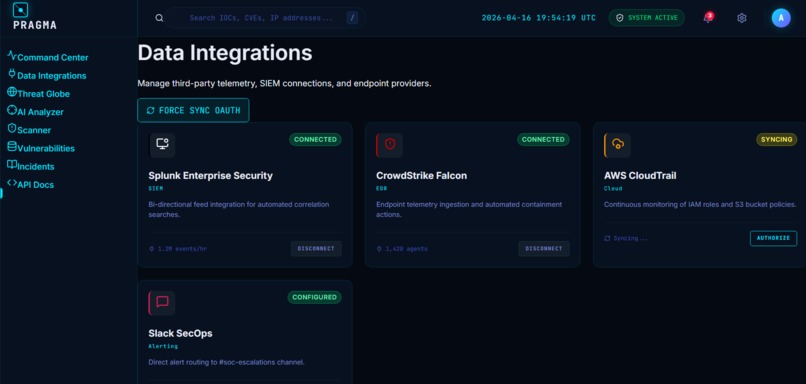Image resolution: width=806 pixels, height=384 pixels.
Task: Click the icon beside 1,428 agents
Action: (x=379, y=249)
